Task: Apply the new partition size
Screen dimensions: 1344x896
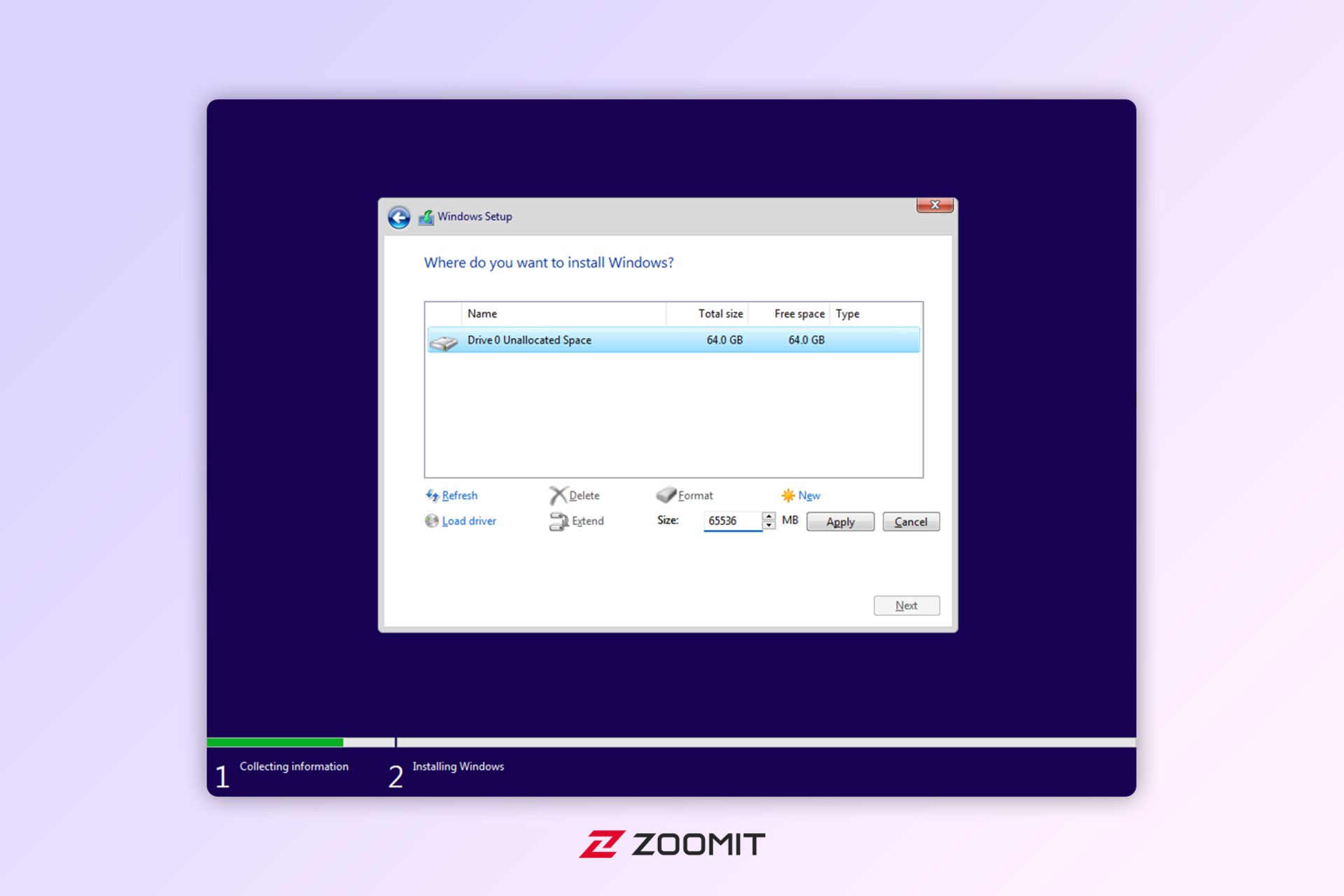Action: [x=840, y=521]
